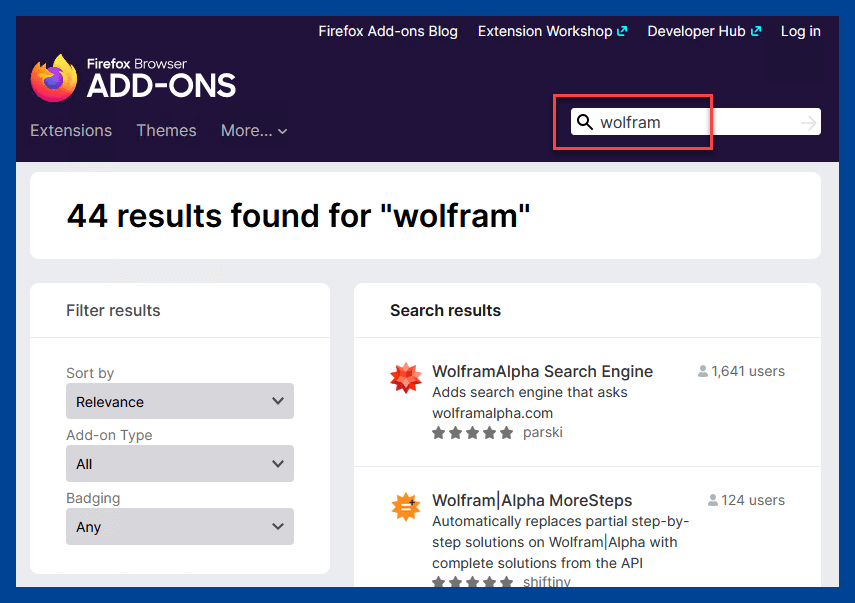Open WolframAlpha Search Engine add-on
Screen dimensions: 855x603
click(x=543, y=371)
